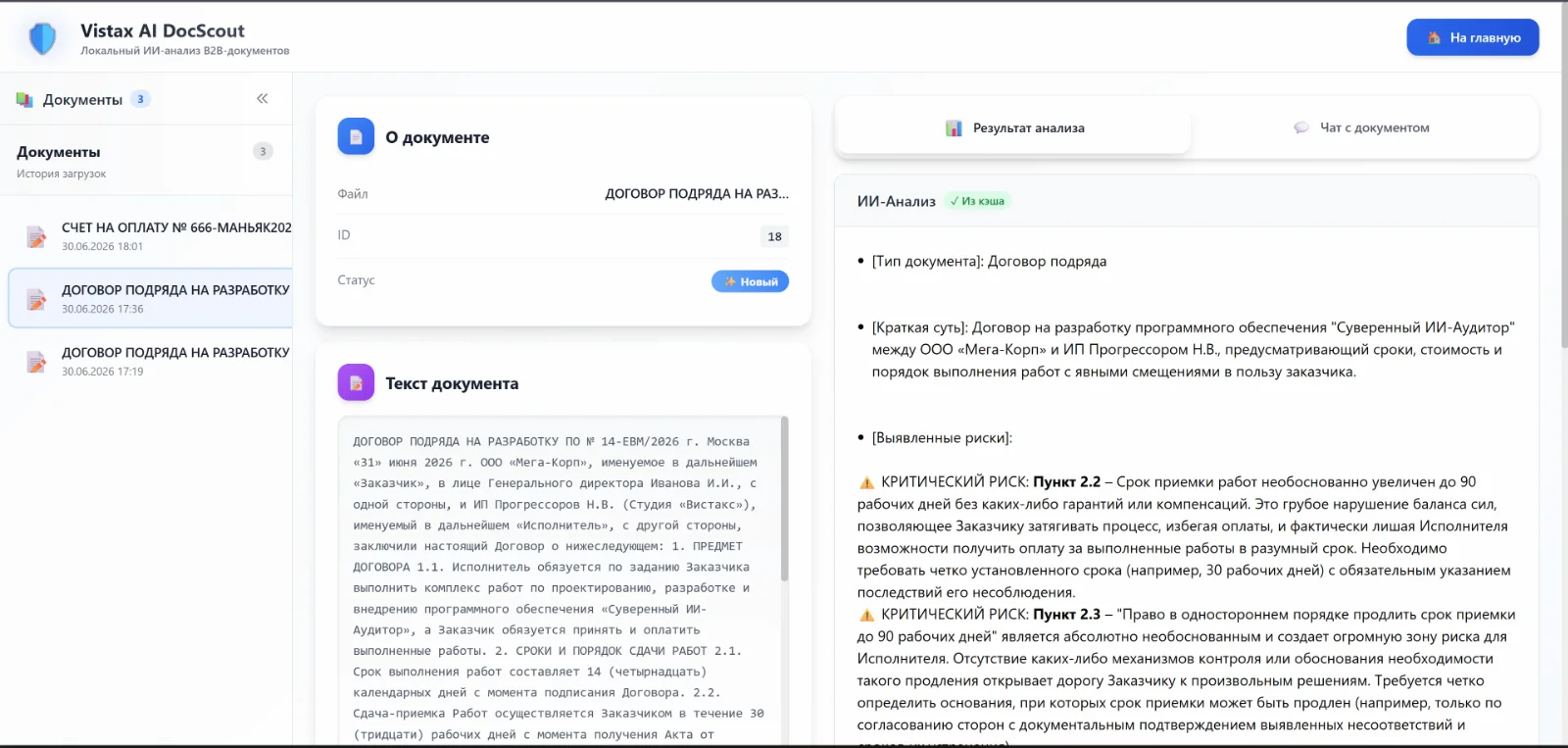Screen dimensions: 1568x748
Task: Click the Статус field label
Action: pyautogui.click(x=356, y=280)
